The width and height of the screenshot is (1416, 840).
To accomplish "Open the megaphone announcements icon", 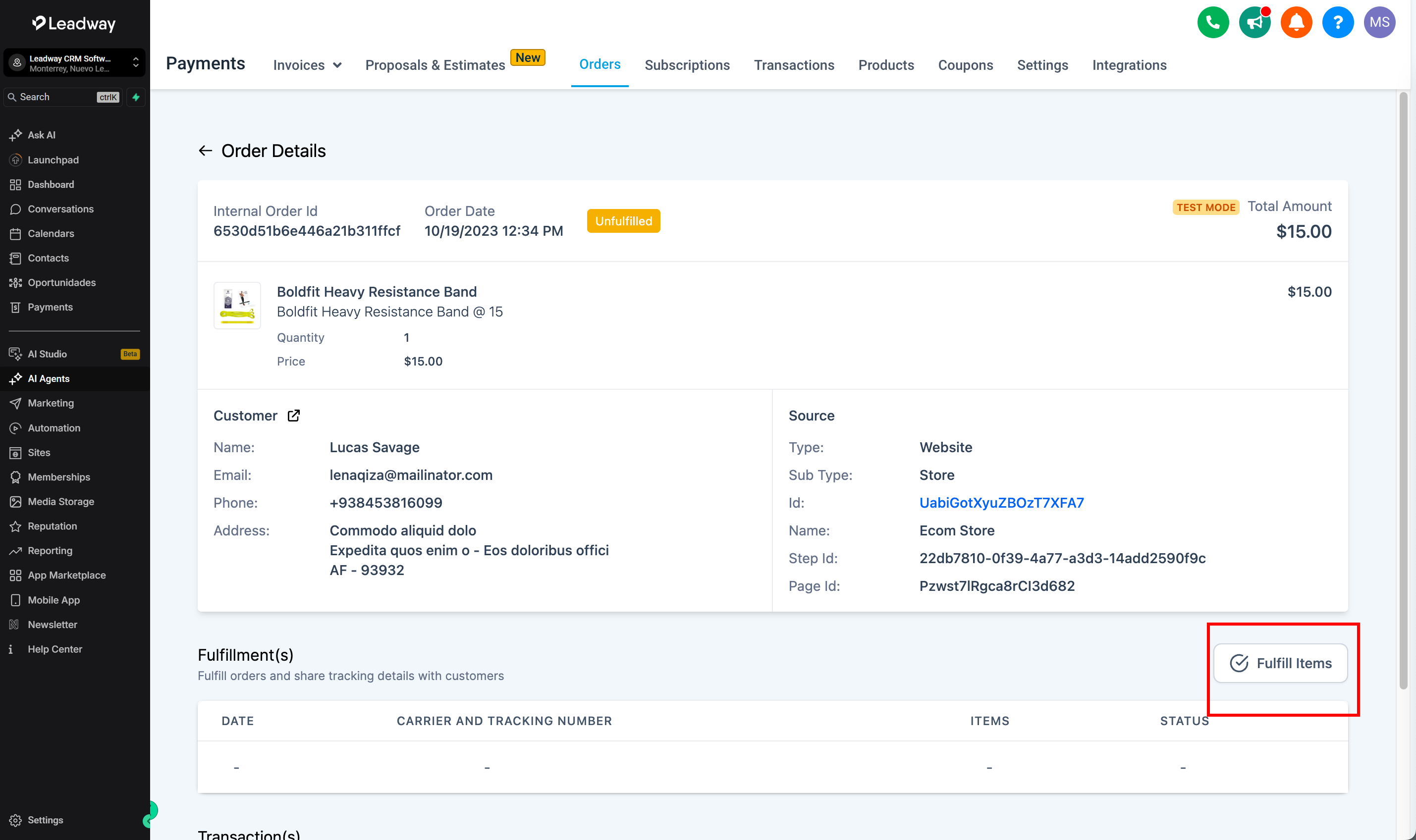I will (1254, 23).
